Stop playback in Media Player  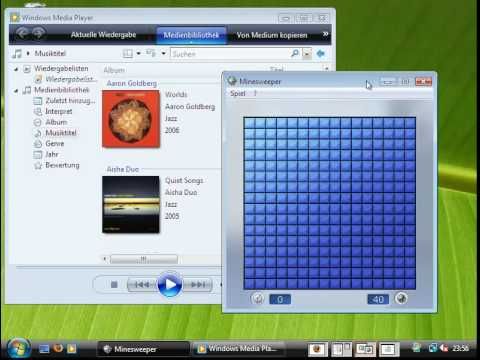(114, 285)
